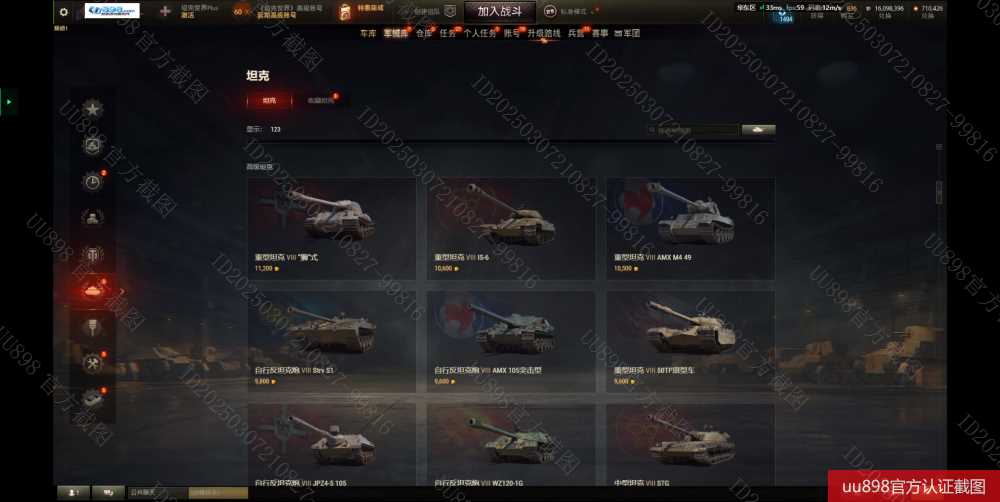
Task: Click the 加入战斗 battle button
Action: coord(499,11)
